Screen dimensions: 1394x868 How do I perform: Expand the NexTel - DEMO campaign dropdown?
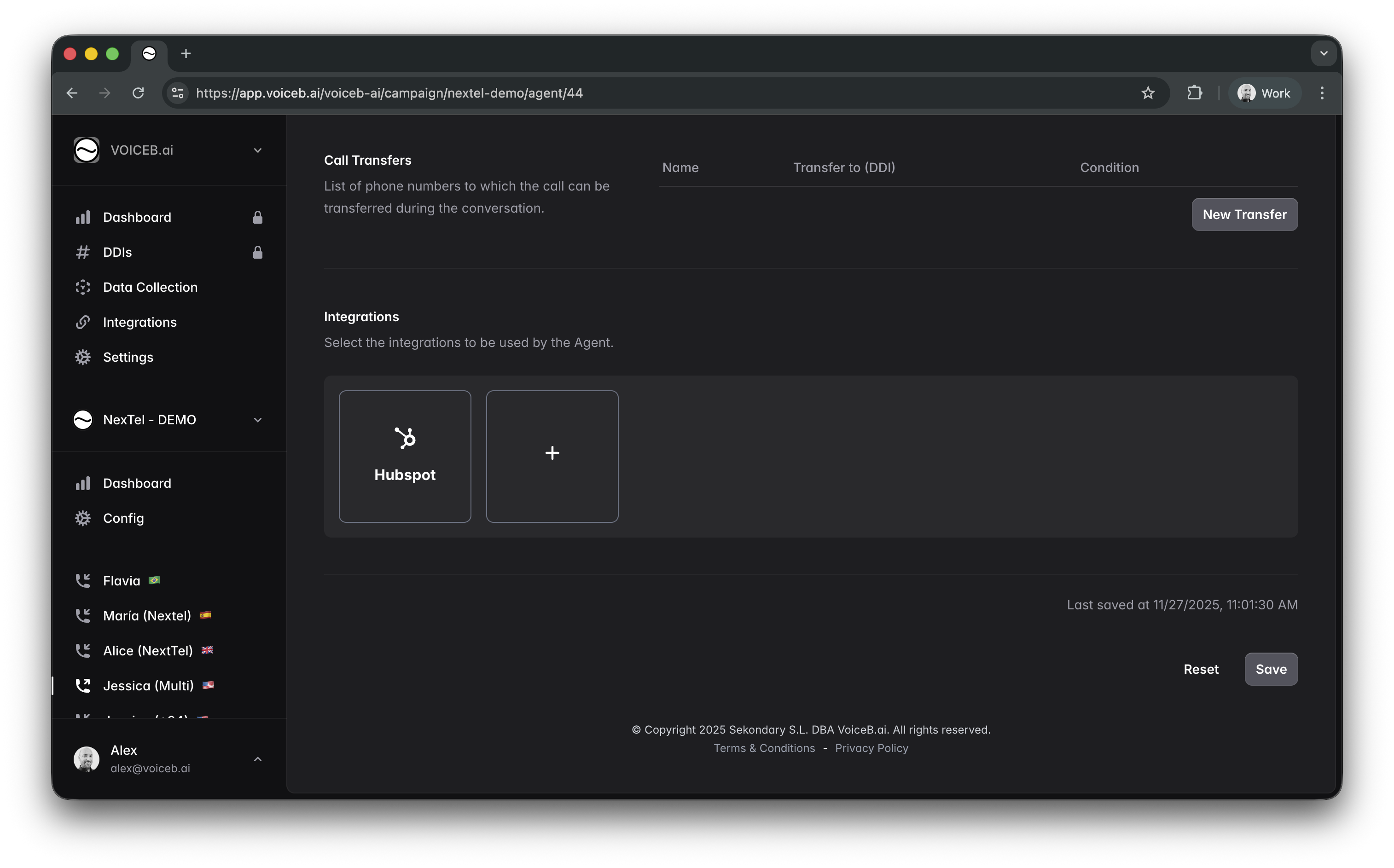(x=257, y=420)
